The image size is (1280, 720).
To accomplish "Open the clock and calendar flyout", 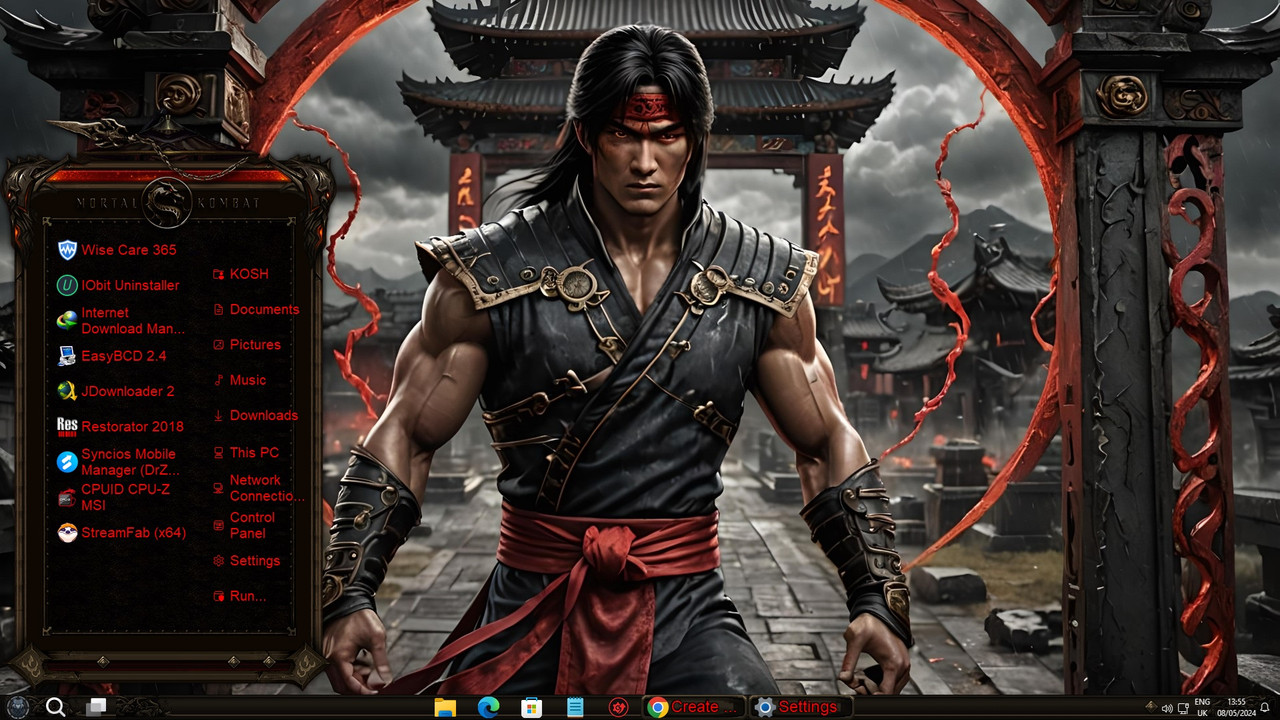I will (1236, 707).
